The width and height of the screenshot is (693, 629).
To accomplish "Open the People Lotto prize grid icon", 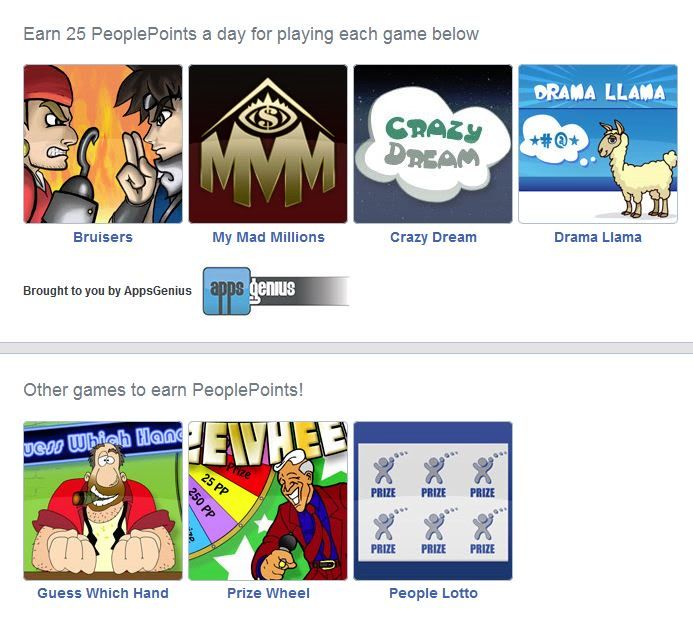I will coord(433,501).
